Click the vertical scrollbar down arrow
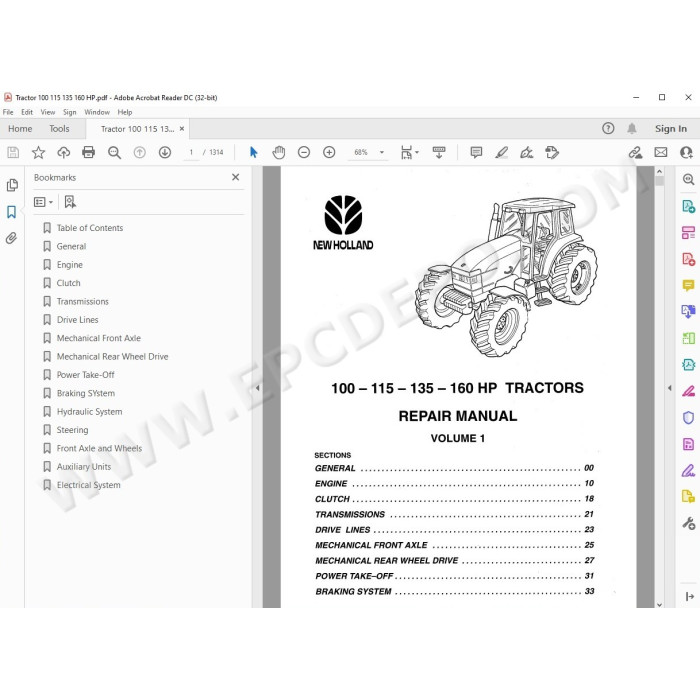 pos(659,604)
